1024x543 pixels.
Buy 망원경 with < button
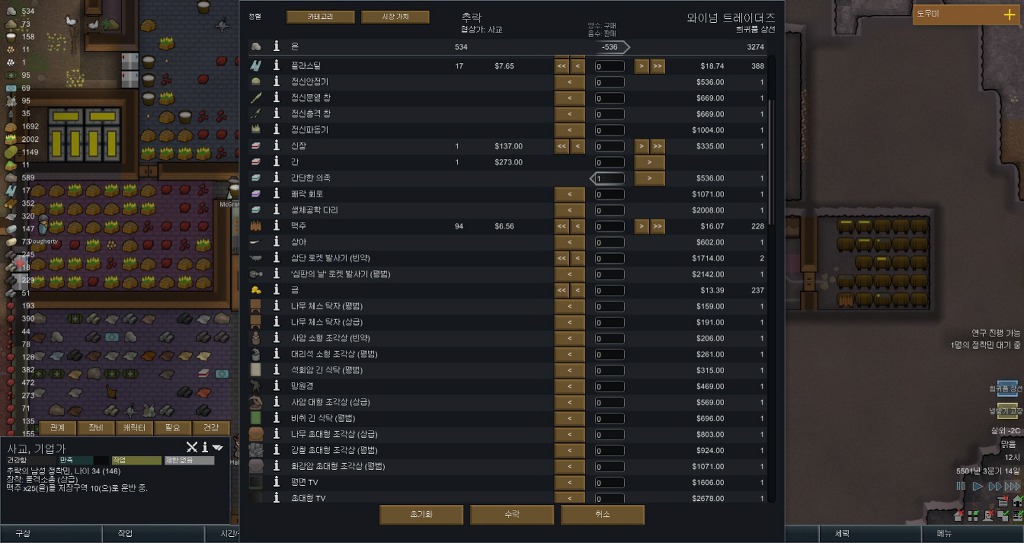click(x=569, y=386)
